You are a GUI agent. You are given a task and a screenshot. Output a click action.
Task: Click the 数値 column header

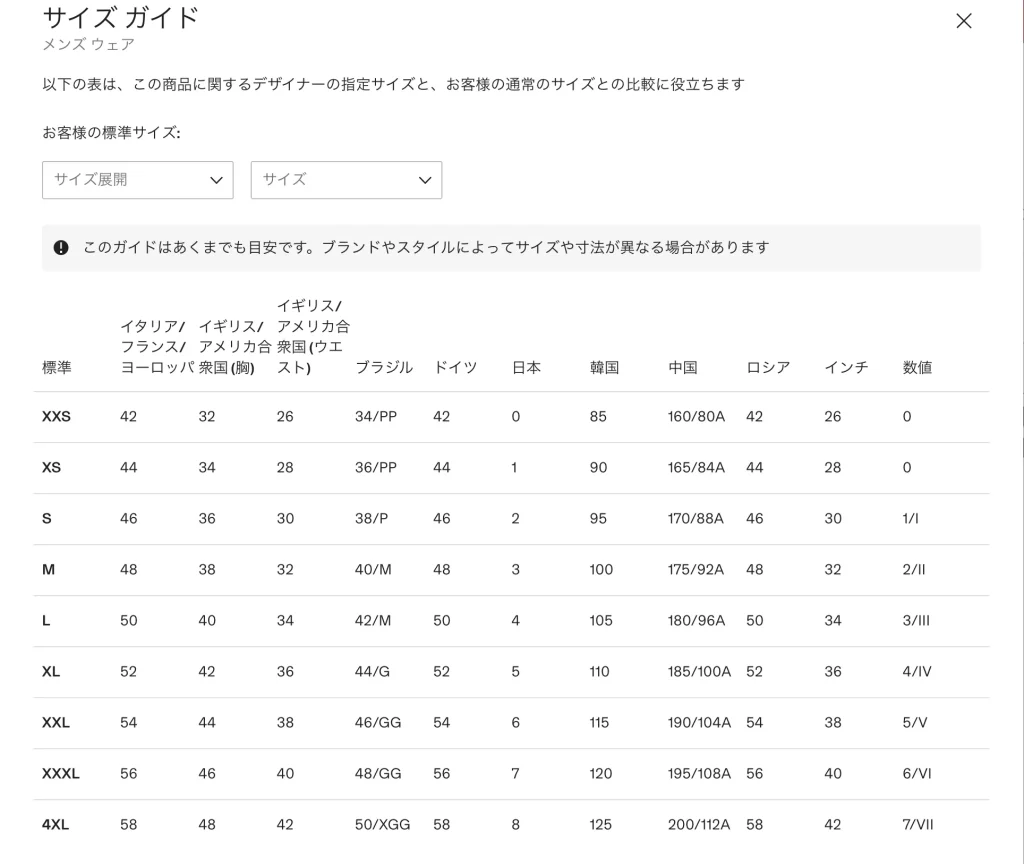click(917, 368)
